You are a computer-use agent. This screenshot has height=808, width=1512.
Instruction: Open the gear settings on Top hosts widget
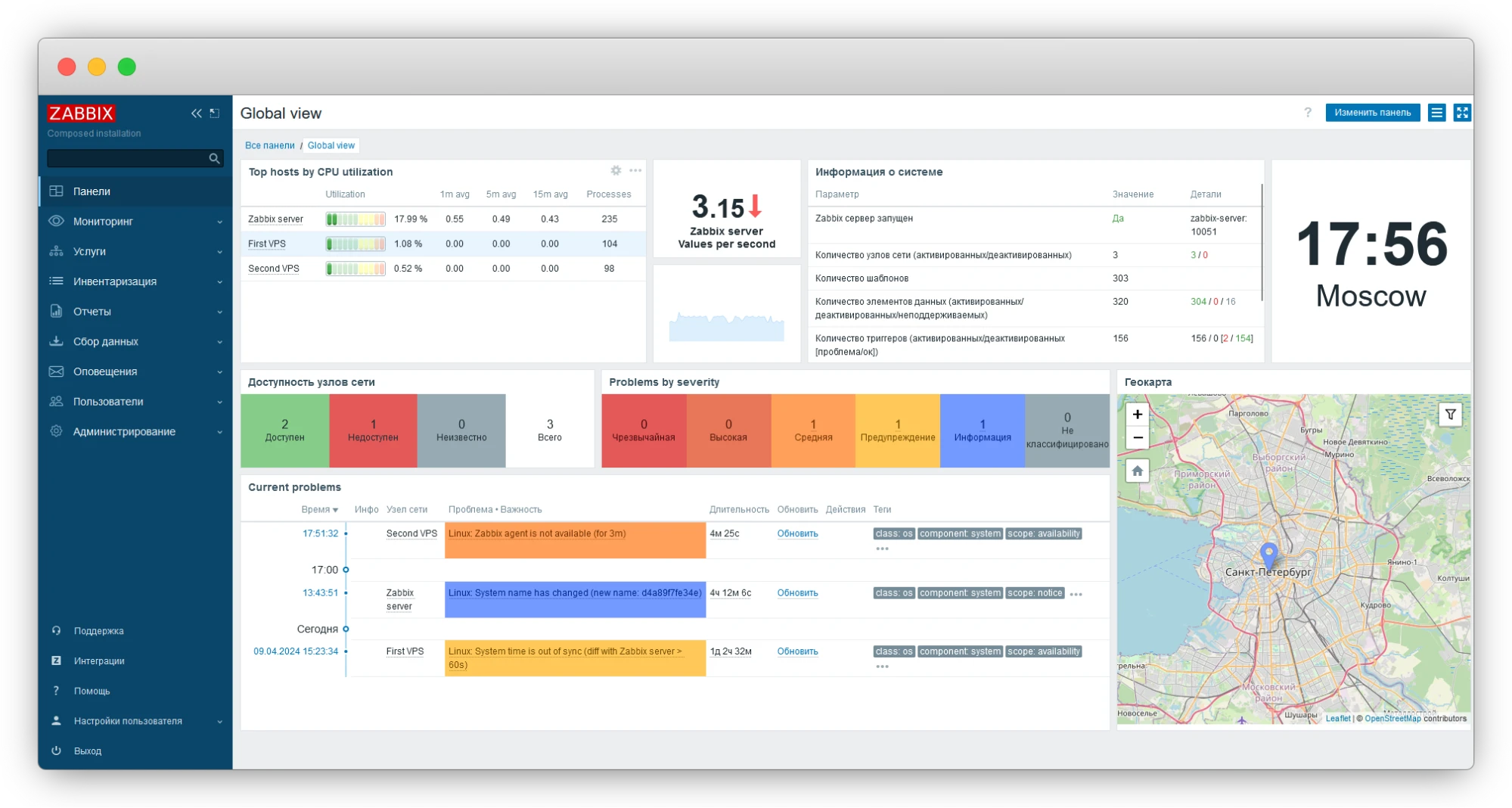click(x=615, y=171)
